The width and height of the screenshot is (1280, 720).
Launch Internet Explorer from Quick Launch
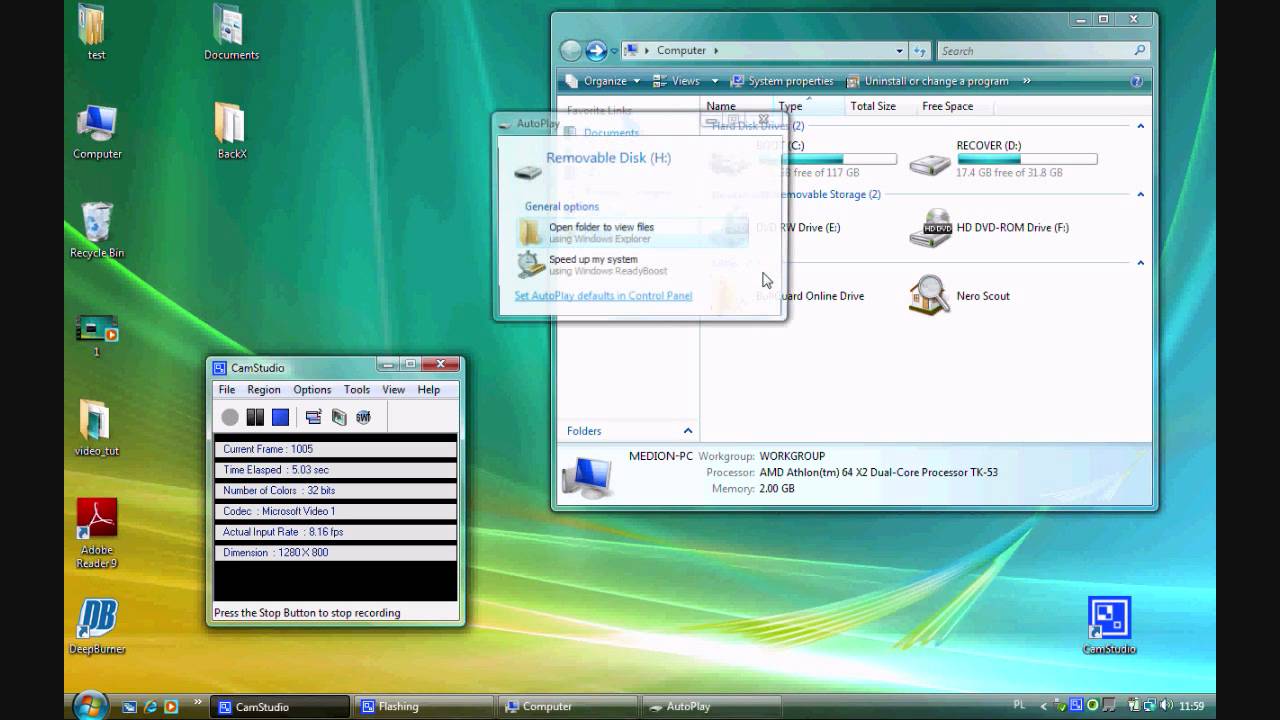coord(150,706)
